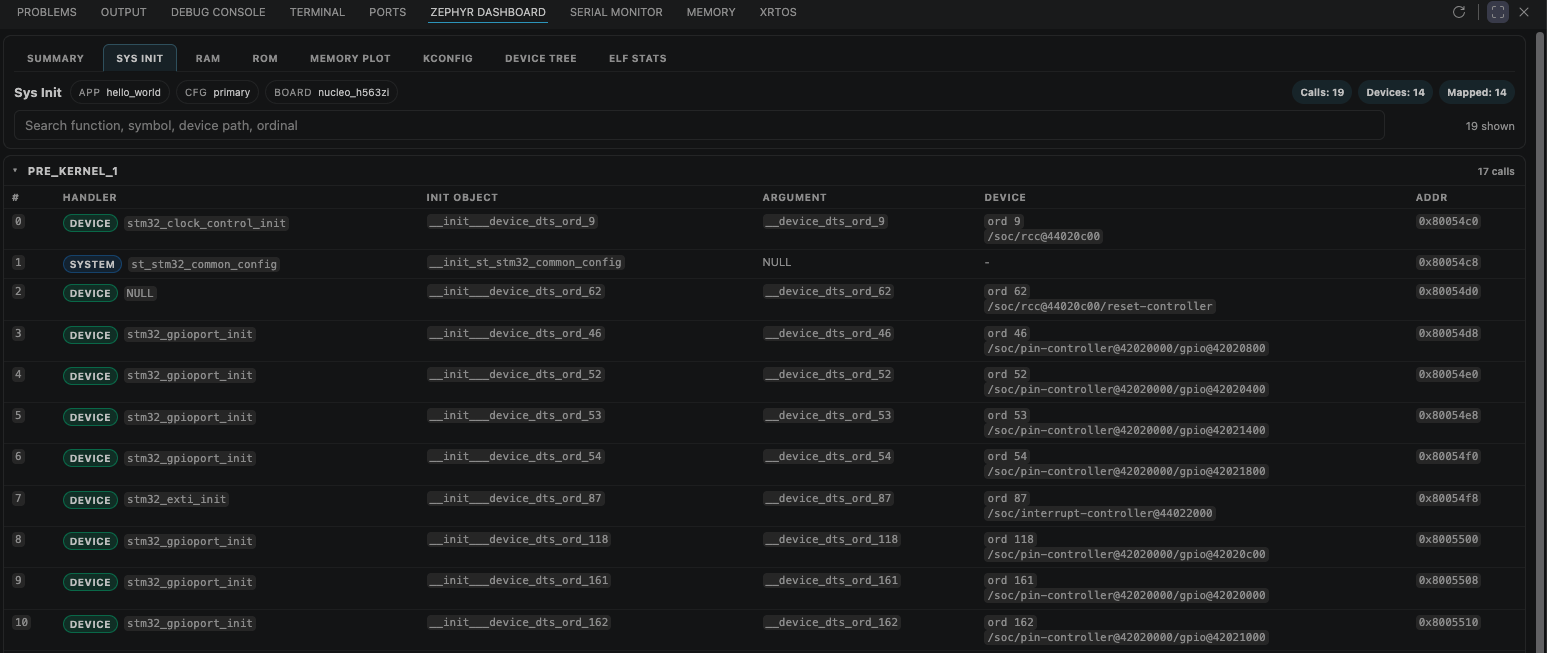
Task: Click the Devices: 14 badge
Action: (1395, 92)
